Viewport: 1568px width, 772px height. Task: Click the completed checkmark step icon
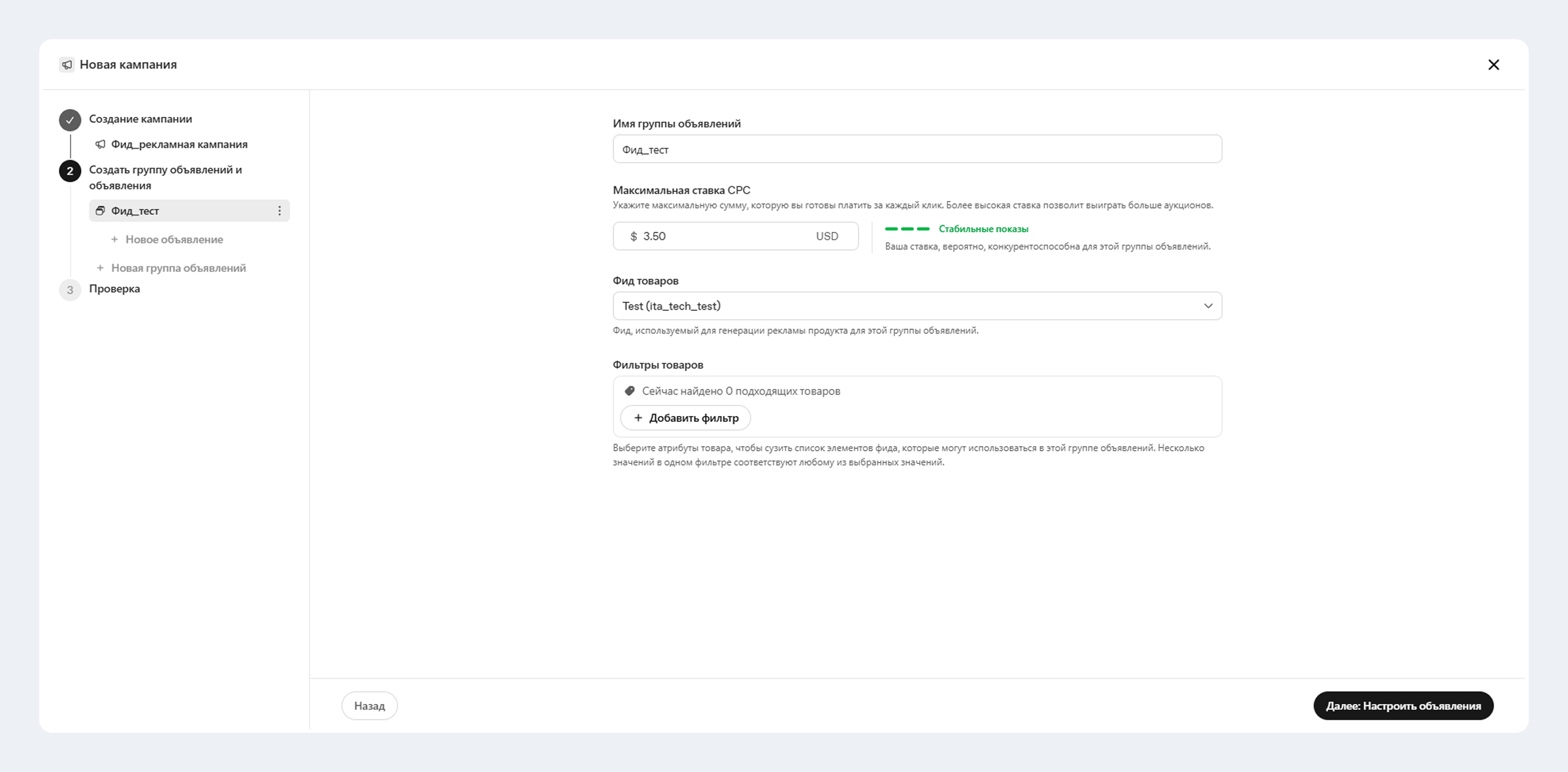click(70, 120)
